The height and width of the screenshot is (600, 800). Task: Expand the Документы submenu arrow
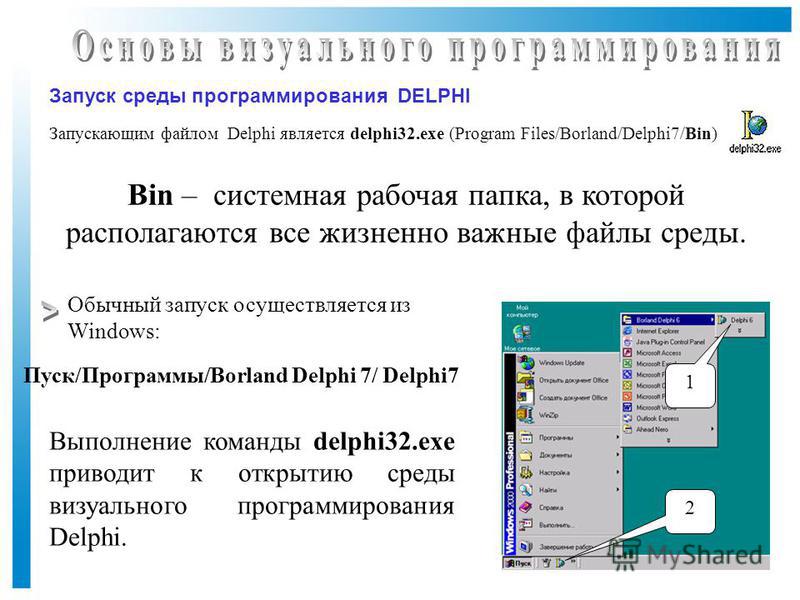point(617,455)
